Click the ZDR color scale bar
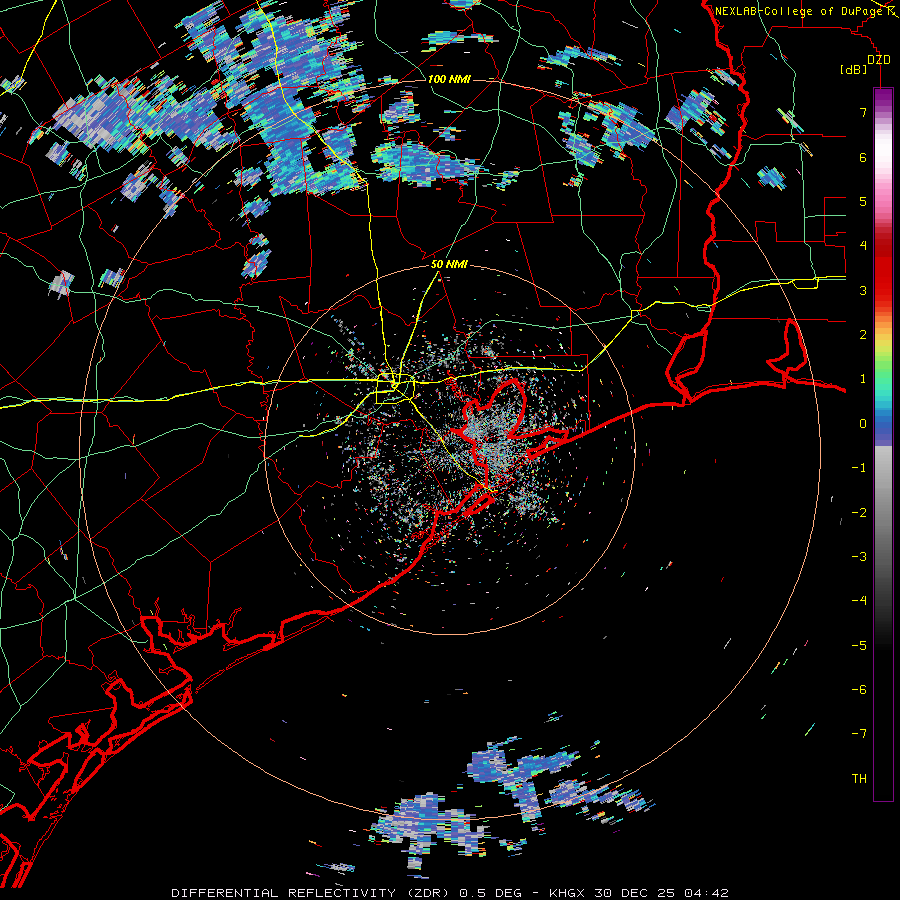 point(883,444)
